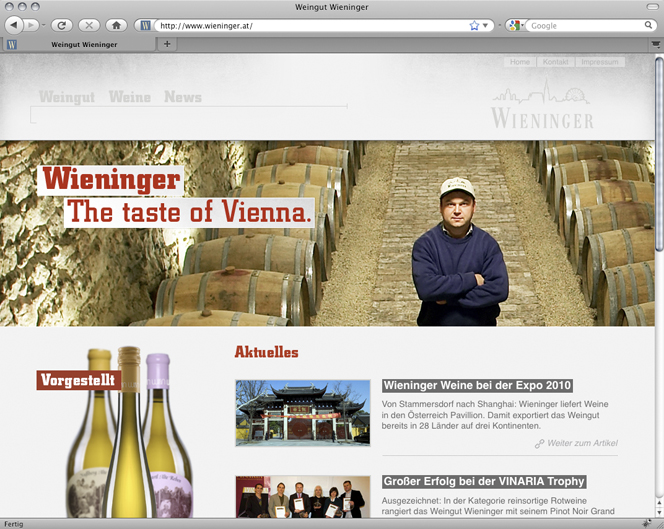Click the forward navigation arrow
This screenshot has height=529, width=664.
point(30,25)
